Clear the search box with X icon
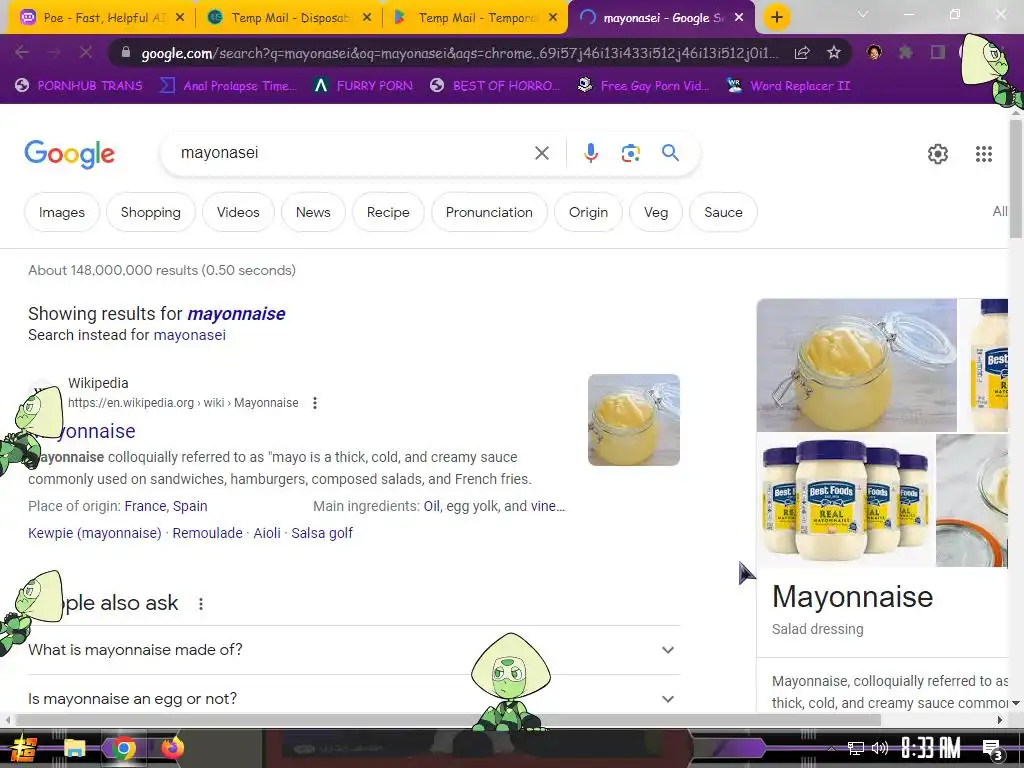1024x768 pixels. [541, 153]
